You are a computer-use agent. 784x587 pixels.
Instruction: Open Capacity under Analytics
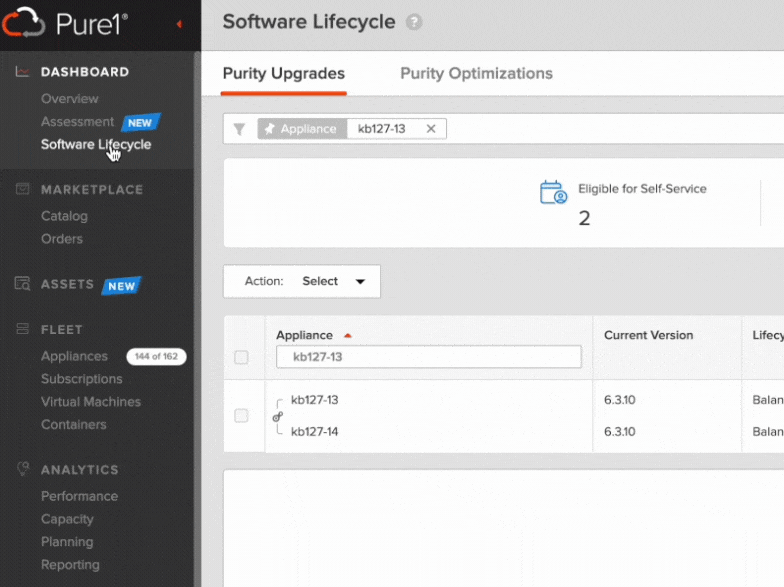(x=67, y=519)
